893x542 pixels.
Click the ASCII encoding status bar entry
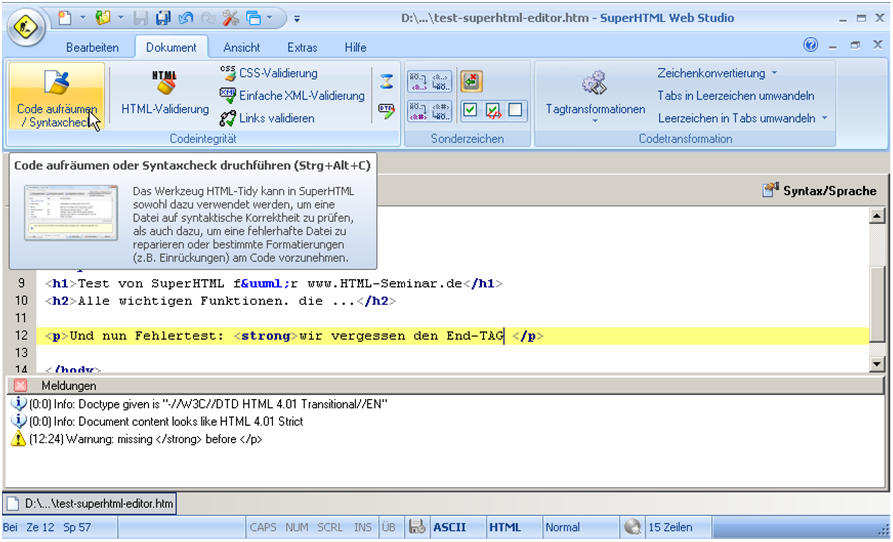tap(449, 527)
